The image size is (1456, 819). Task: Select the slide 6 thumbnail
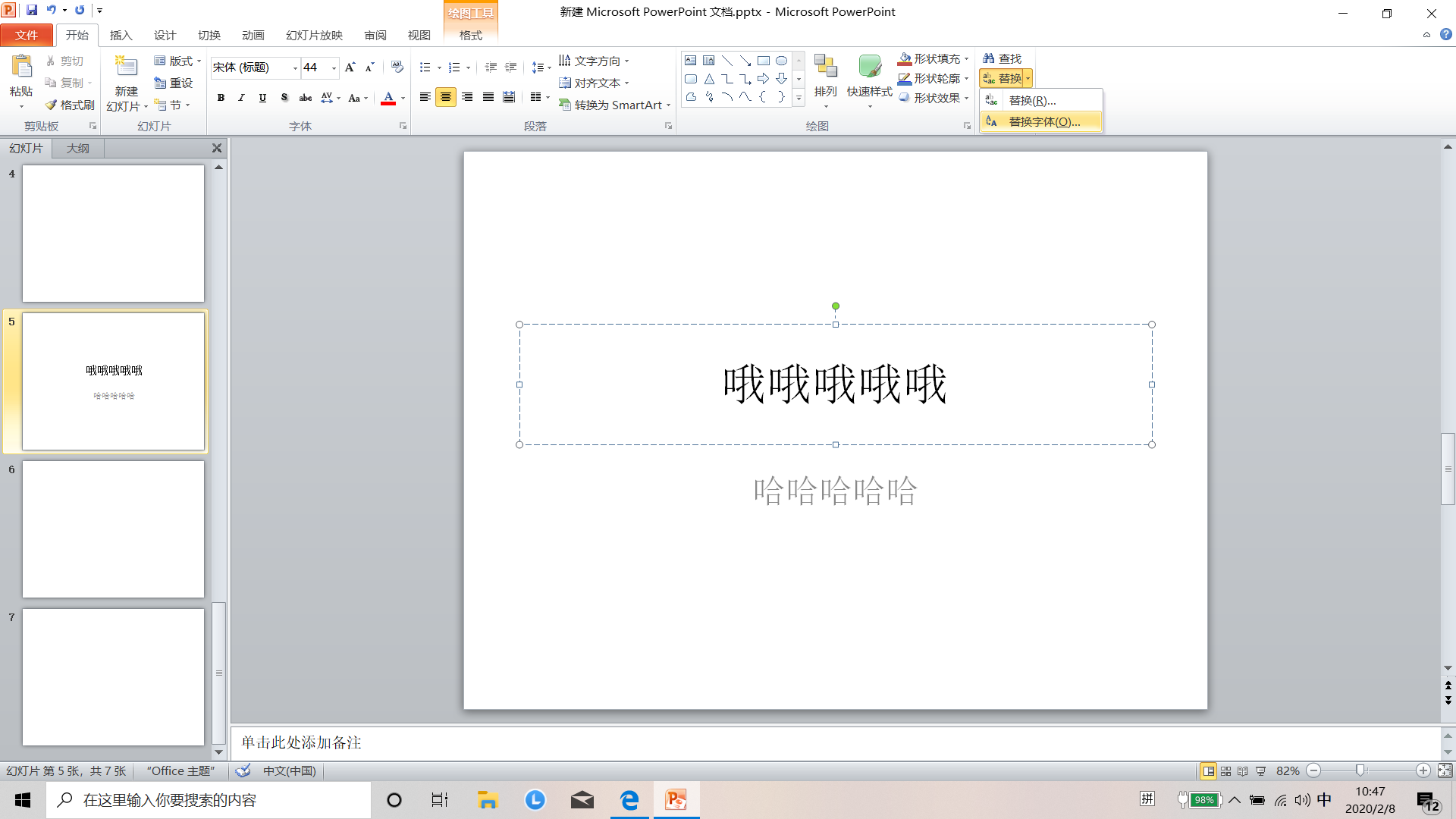(113, 529)
